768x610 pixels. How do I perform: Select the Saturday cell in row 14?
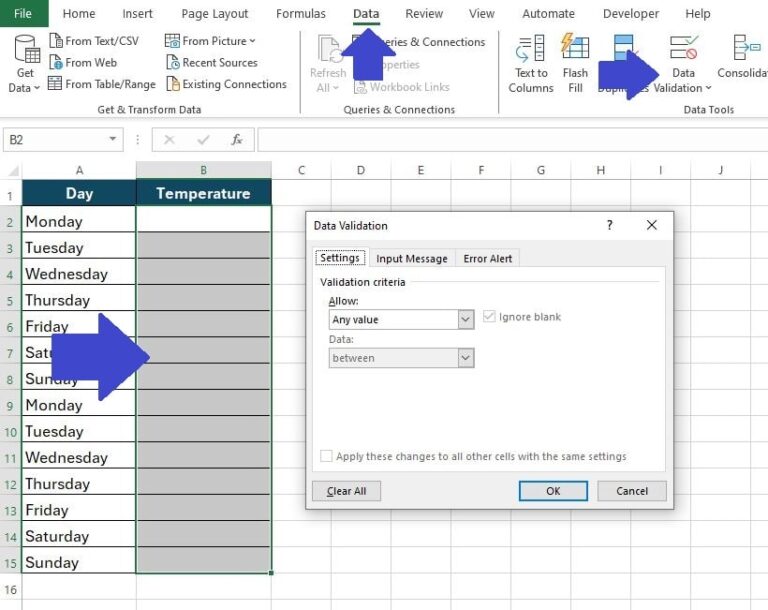coord(79,536)
